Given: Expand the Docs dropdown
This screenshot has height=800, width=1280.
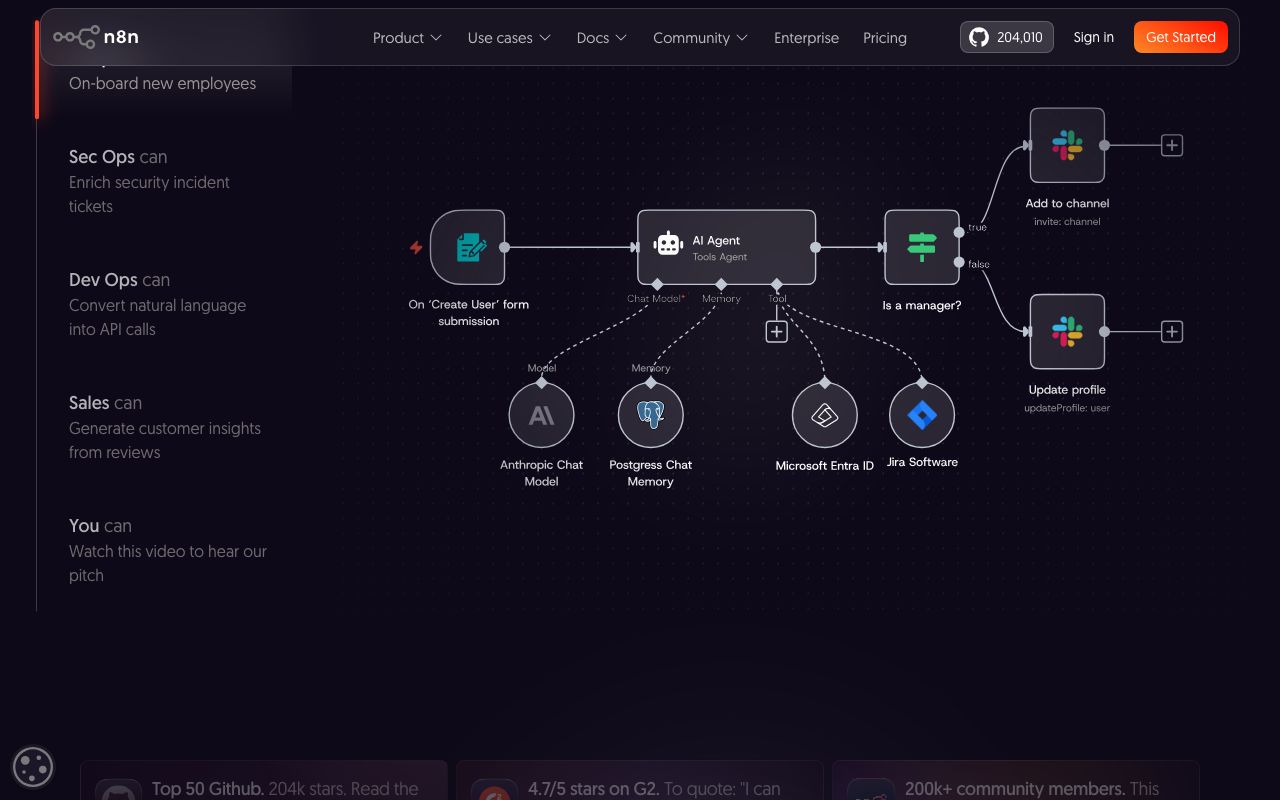Looking at the screenshot, I should coord(602,38).
